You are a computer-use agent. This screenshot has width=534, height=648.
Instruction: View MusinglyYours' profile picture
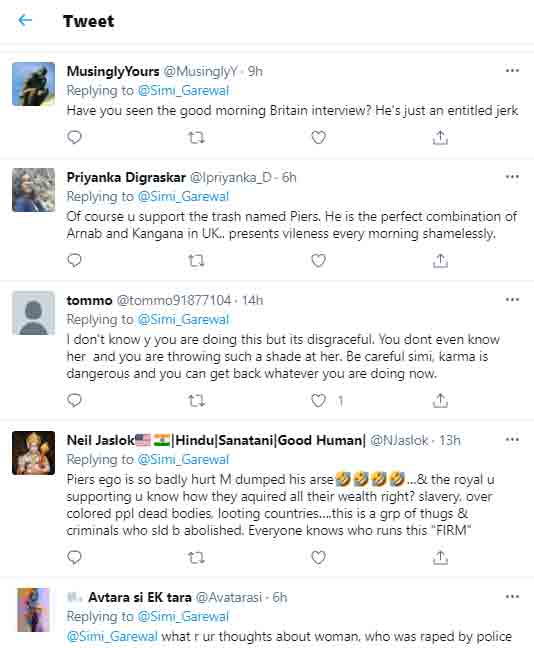click(x=33, y=84)
